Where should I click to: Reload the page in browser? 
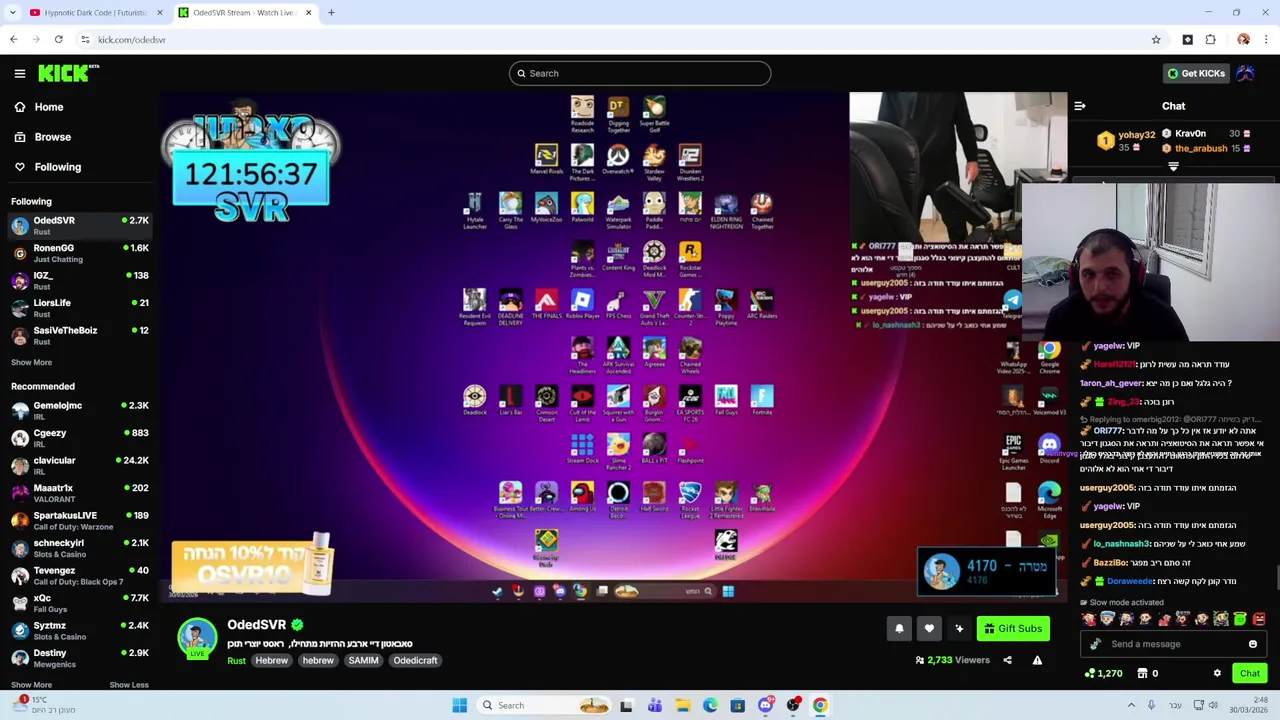tap(58, 39)
